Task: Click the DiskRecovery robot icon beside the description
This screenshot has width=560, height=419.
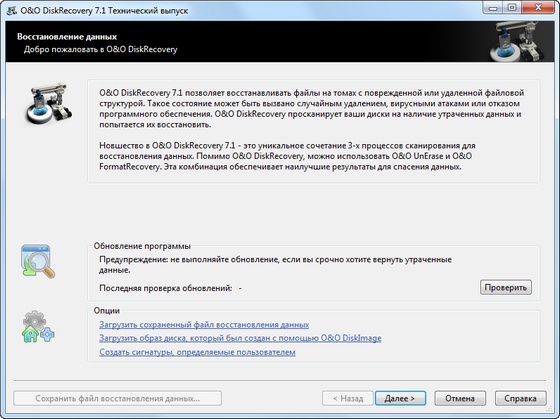Action: [49, 104]
